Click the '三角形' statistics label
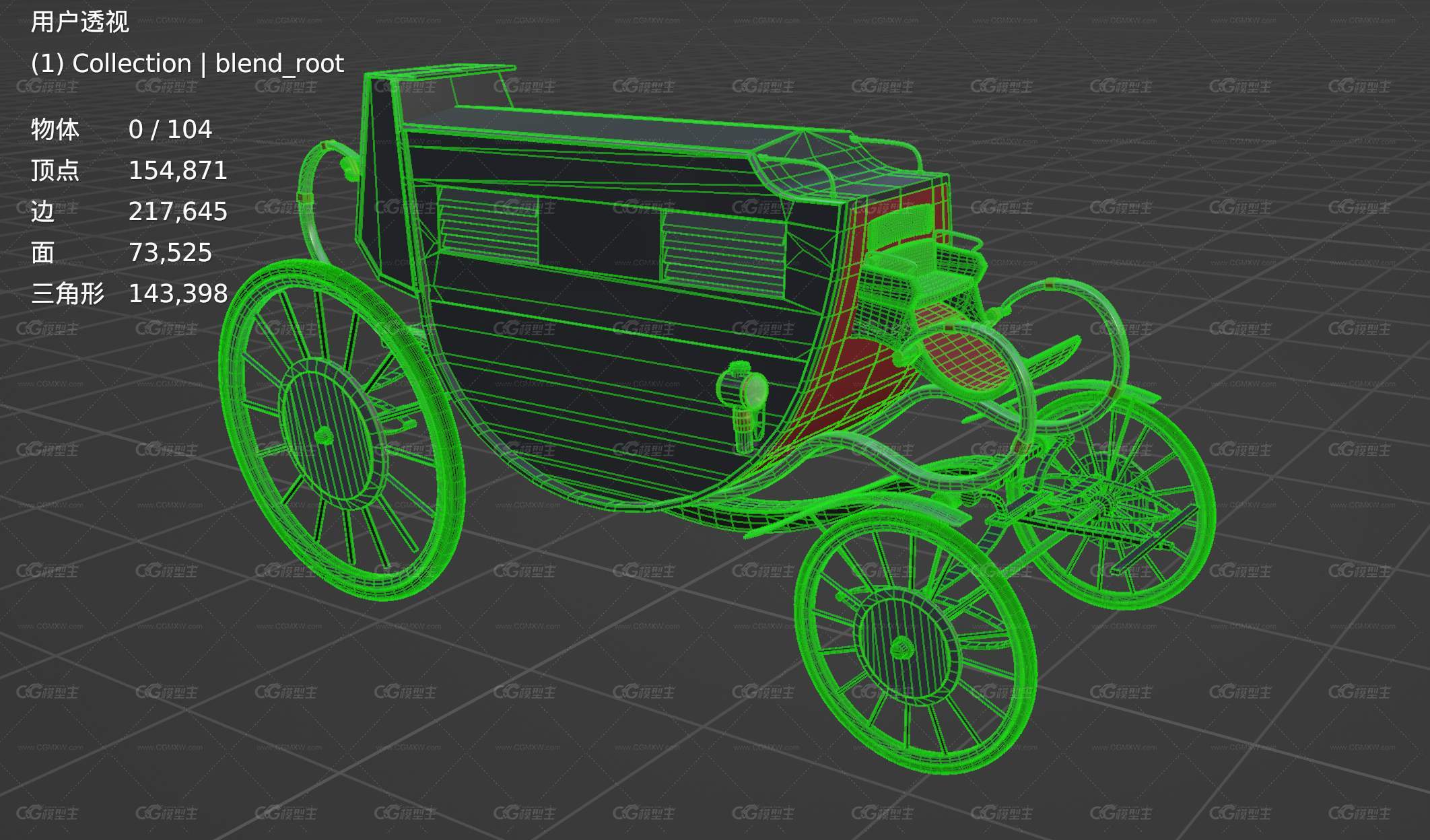1430x840 pixels. pos(67,293)
